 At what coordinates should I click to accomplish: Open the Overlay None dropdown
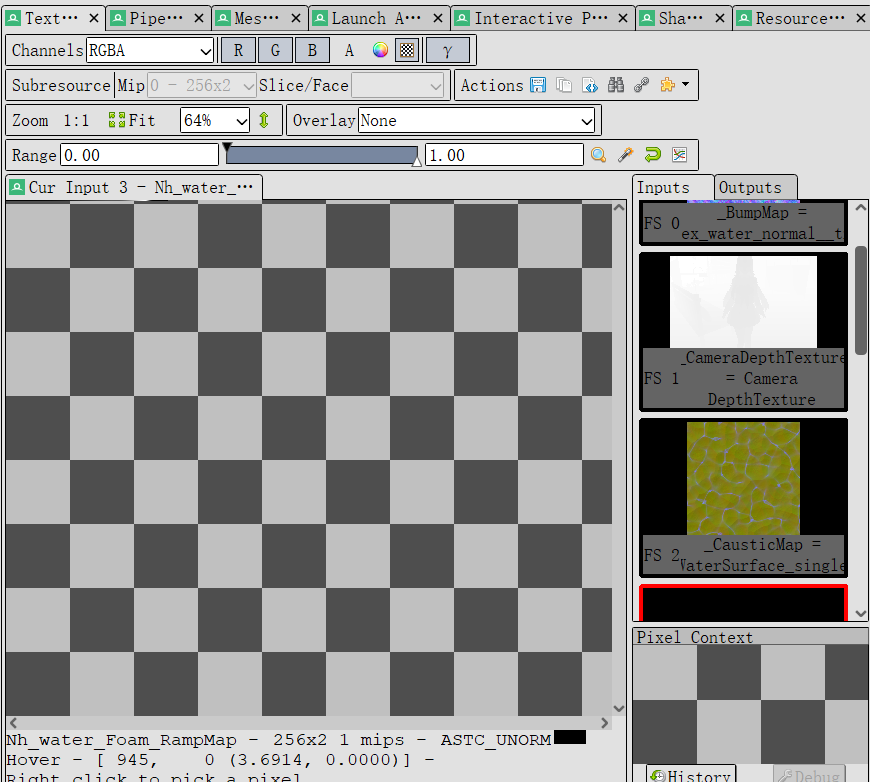pyautogui.click(x=476, y=121)
